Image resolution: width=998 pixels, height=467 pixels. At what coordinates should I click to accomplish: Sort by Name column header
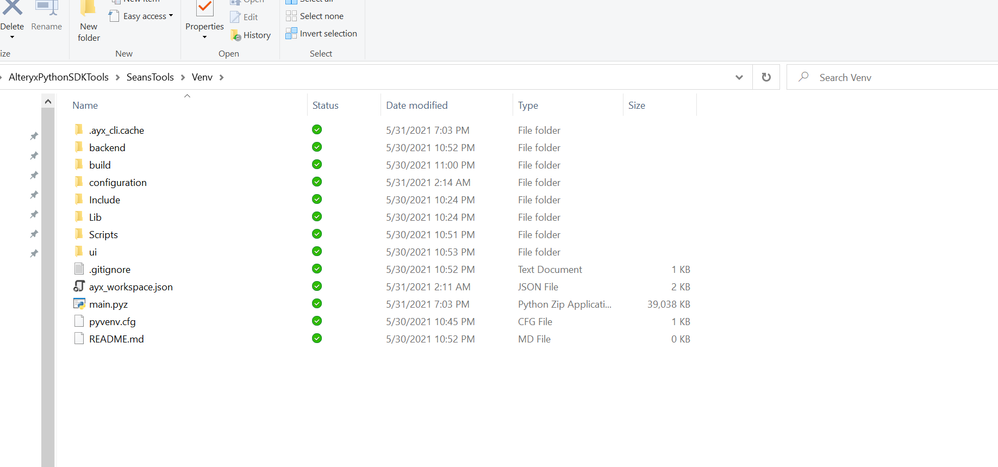tap(85, 106)
